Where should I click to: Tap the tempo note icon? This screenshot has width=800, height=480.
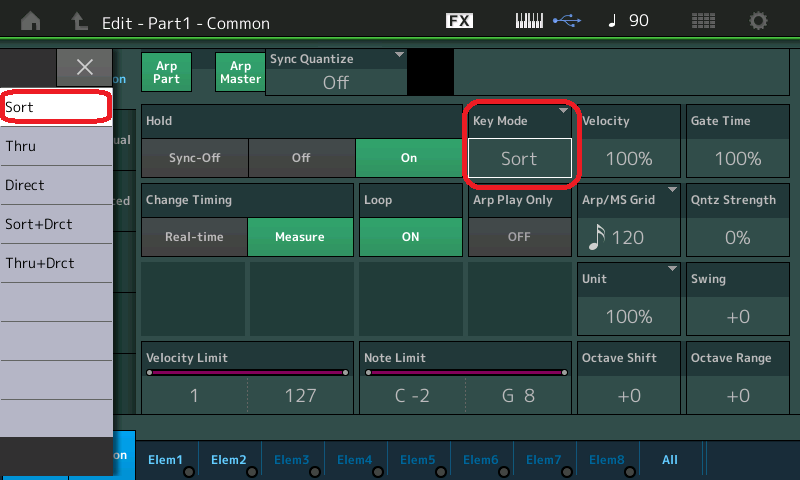point(612,21)
